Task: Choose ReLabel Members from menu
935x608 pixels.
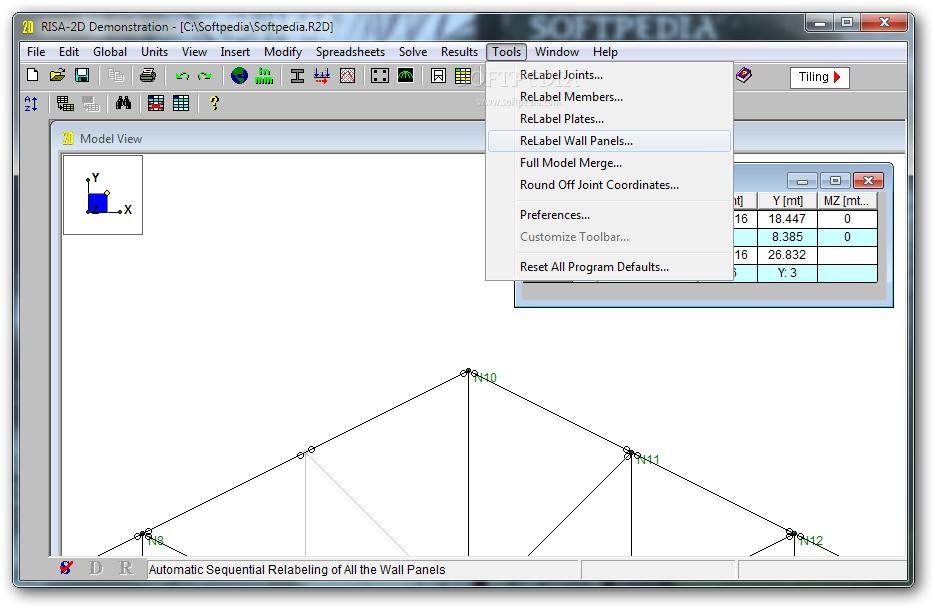Action: [609, 97]
